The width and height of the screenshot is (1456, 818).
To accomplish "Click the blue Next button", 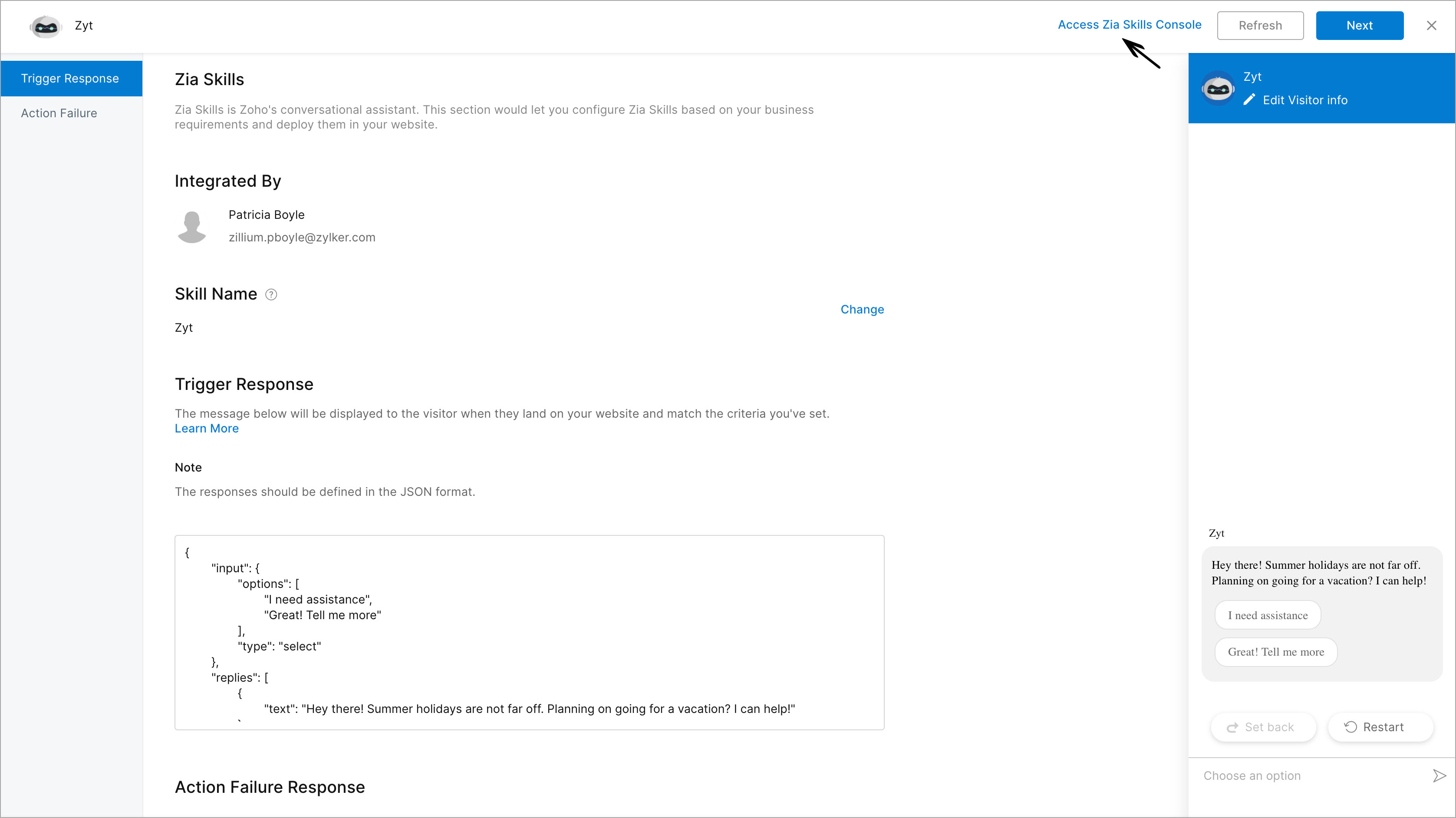I will [x=1359, y=26].
